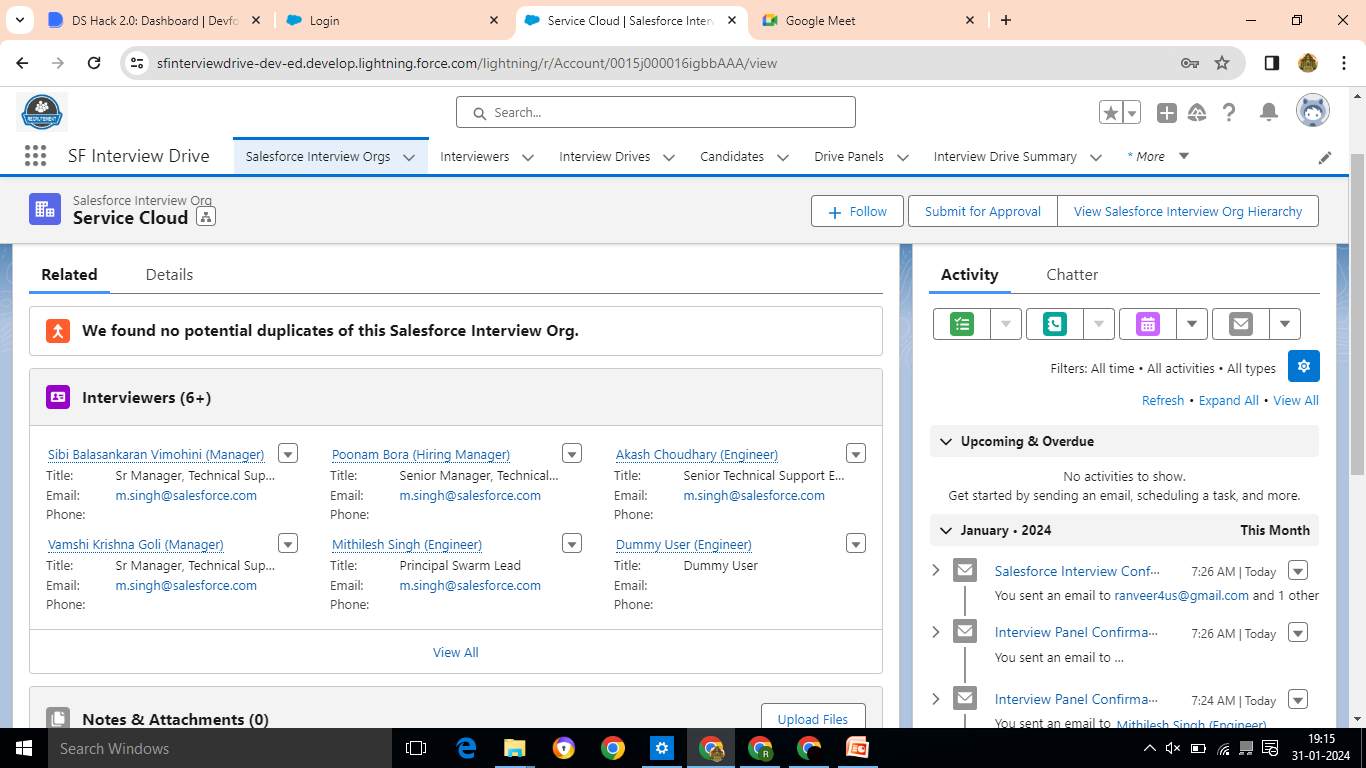Click the New Event calendar icon

pyautogui.click(x=1147, y=324)
